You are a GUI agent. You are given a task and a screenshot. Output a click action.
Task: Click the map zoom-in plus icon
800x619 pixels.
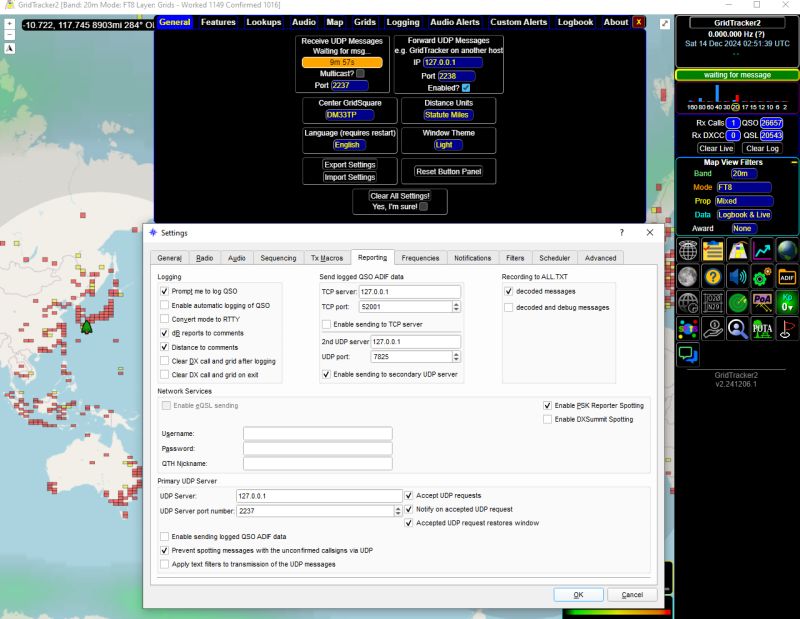tap(9, 24)
